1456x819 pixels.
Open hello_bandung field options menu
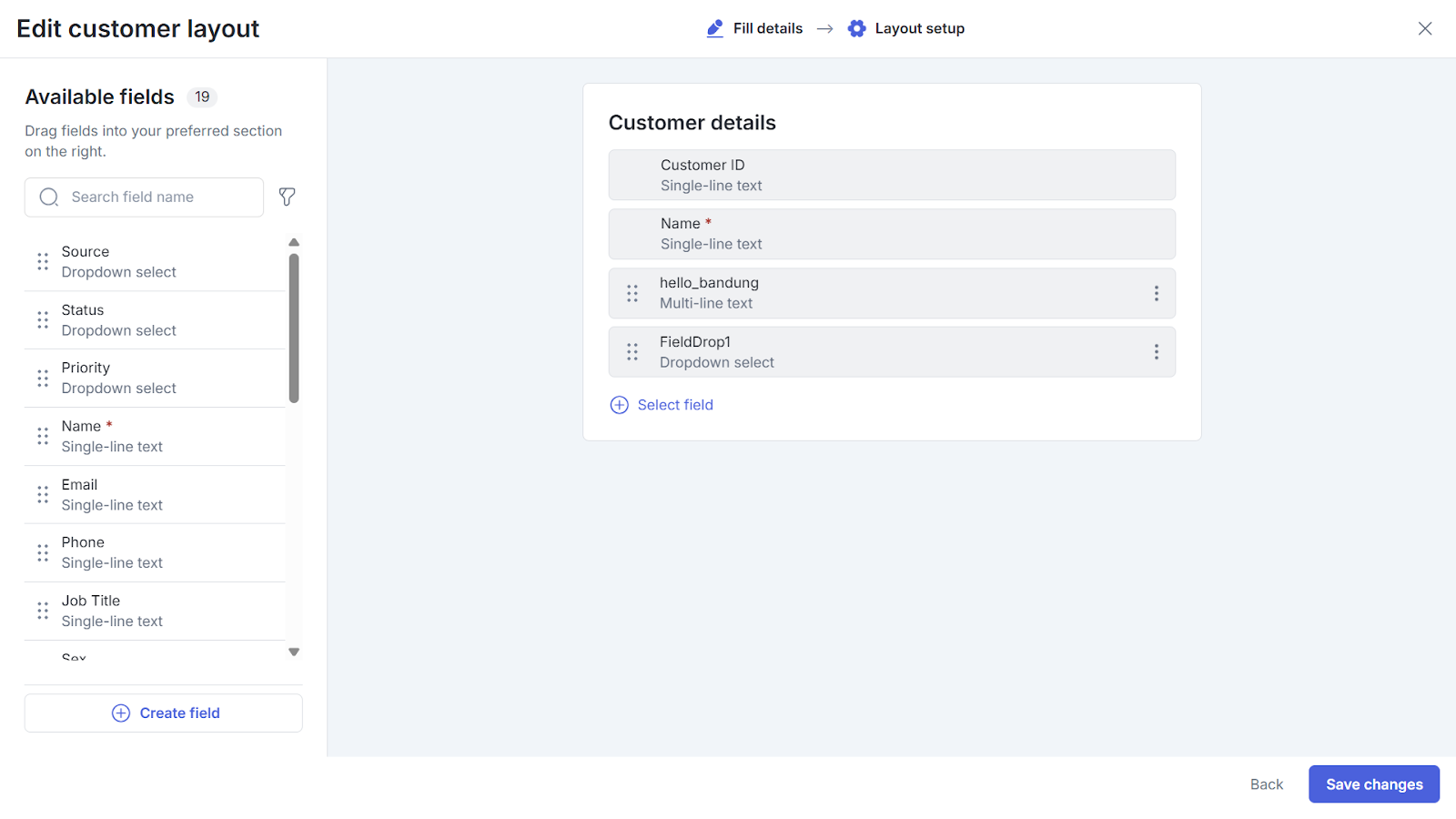(1156, 293)
